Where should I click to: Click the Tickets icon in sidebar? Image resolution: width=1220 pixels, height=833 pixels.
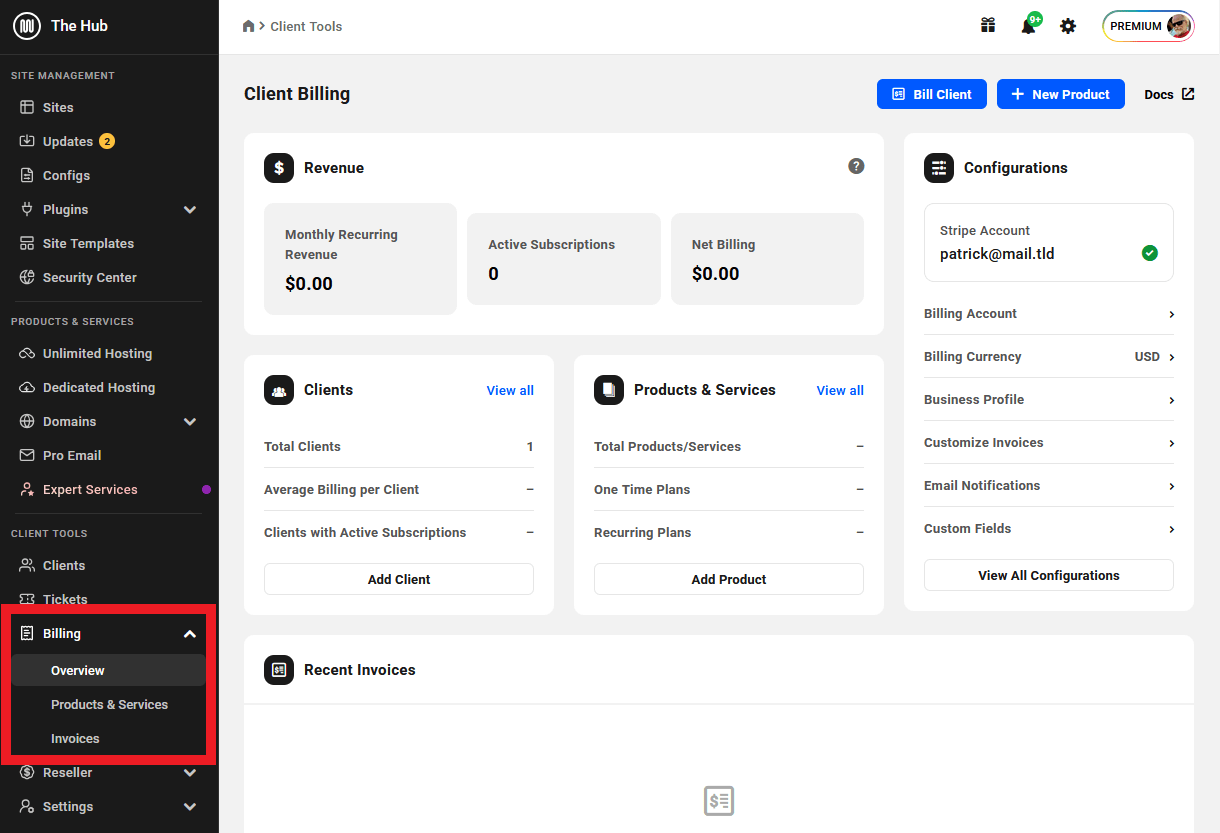[x=27, y=599]
